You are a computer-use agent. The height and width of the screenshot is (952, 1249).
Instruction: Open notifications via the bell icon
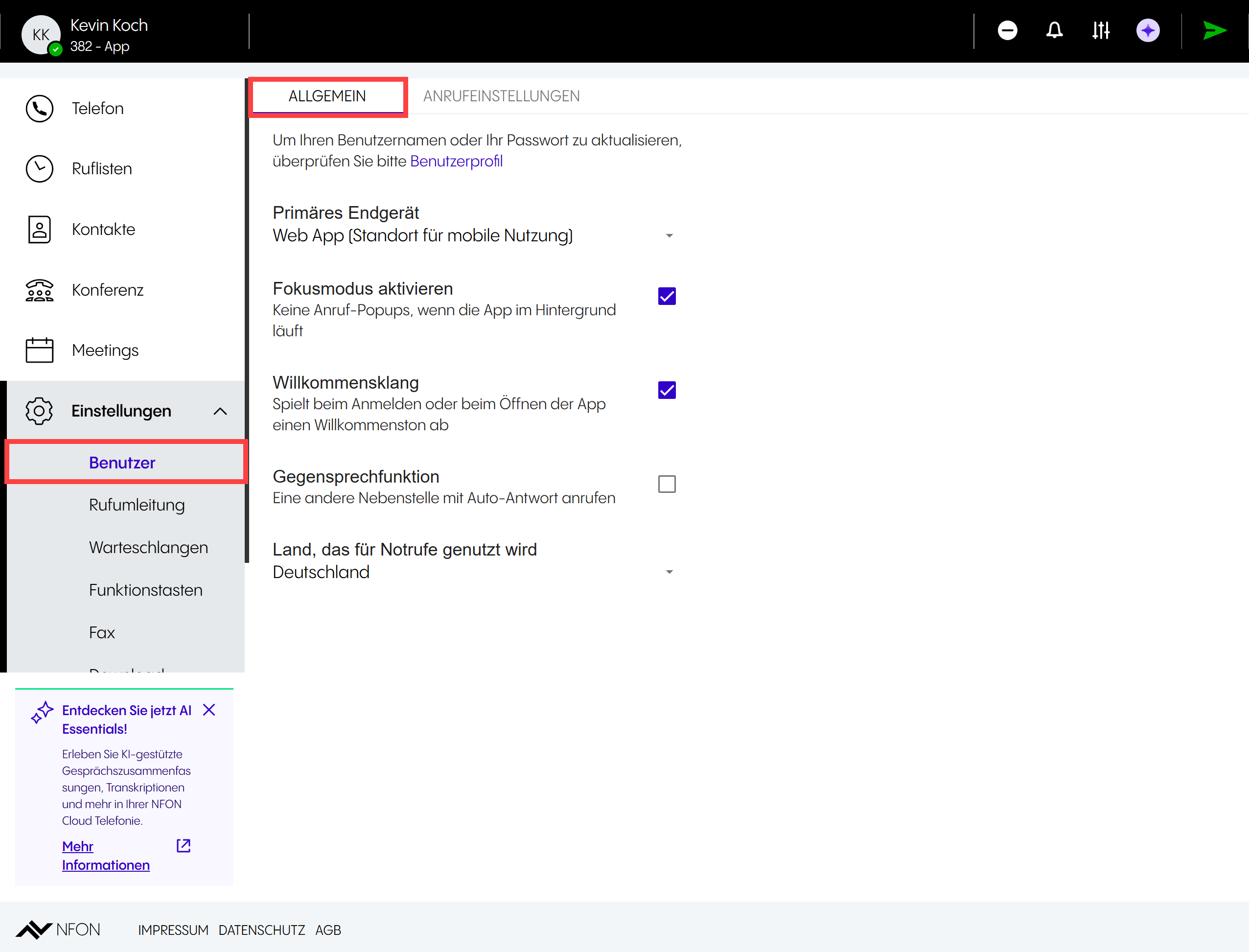click(1054, 31)
